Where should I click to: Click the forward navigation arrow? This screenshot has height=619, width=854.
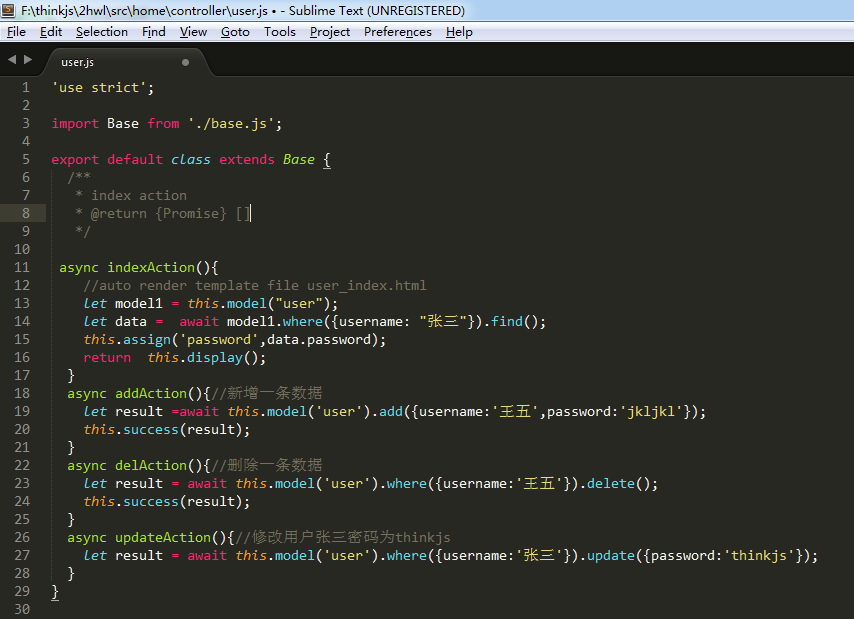pyautogui.click(x=26, y=59)
